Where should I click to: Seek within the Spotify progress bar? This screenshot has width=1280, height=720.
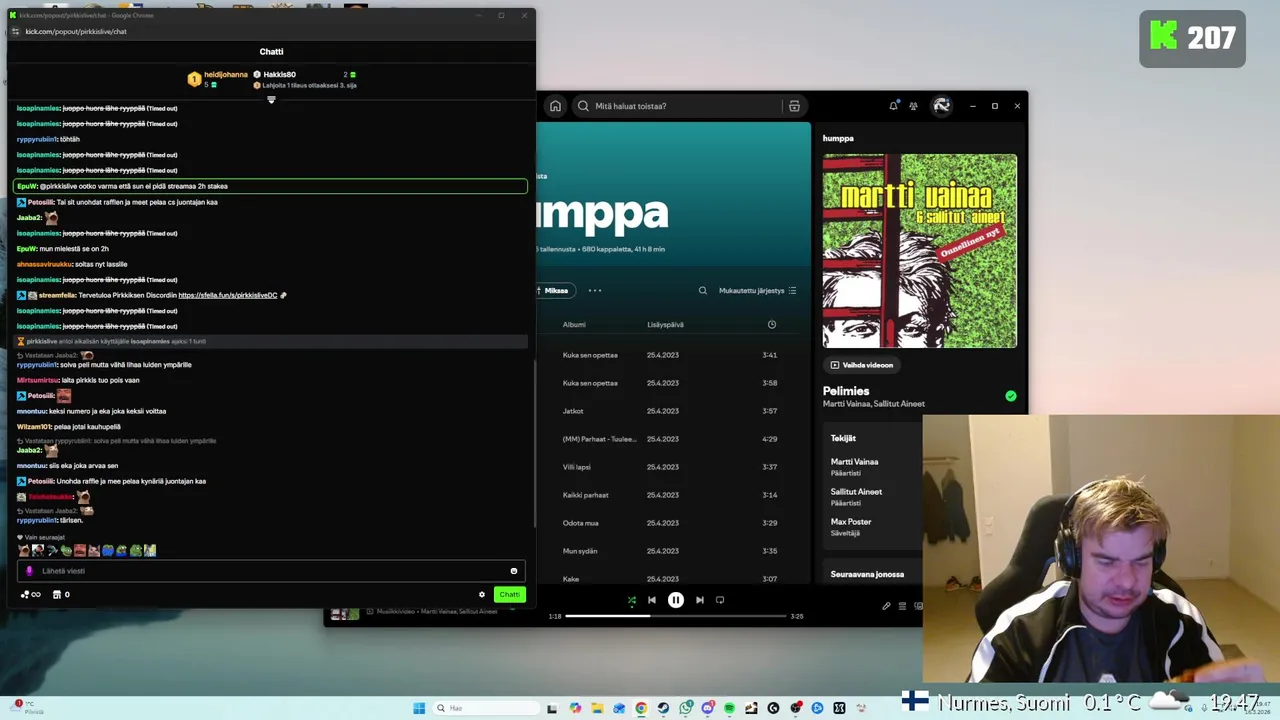[x=676, y=616]
